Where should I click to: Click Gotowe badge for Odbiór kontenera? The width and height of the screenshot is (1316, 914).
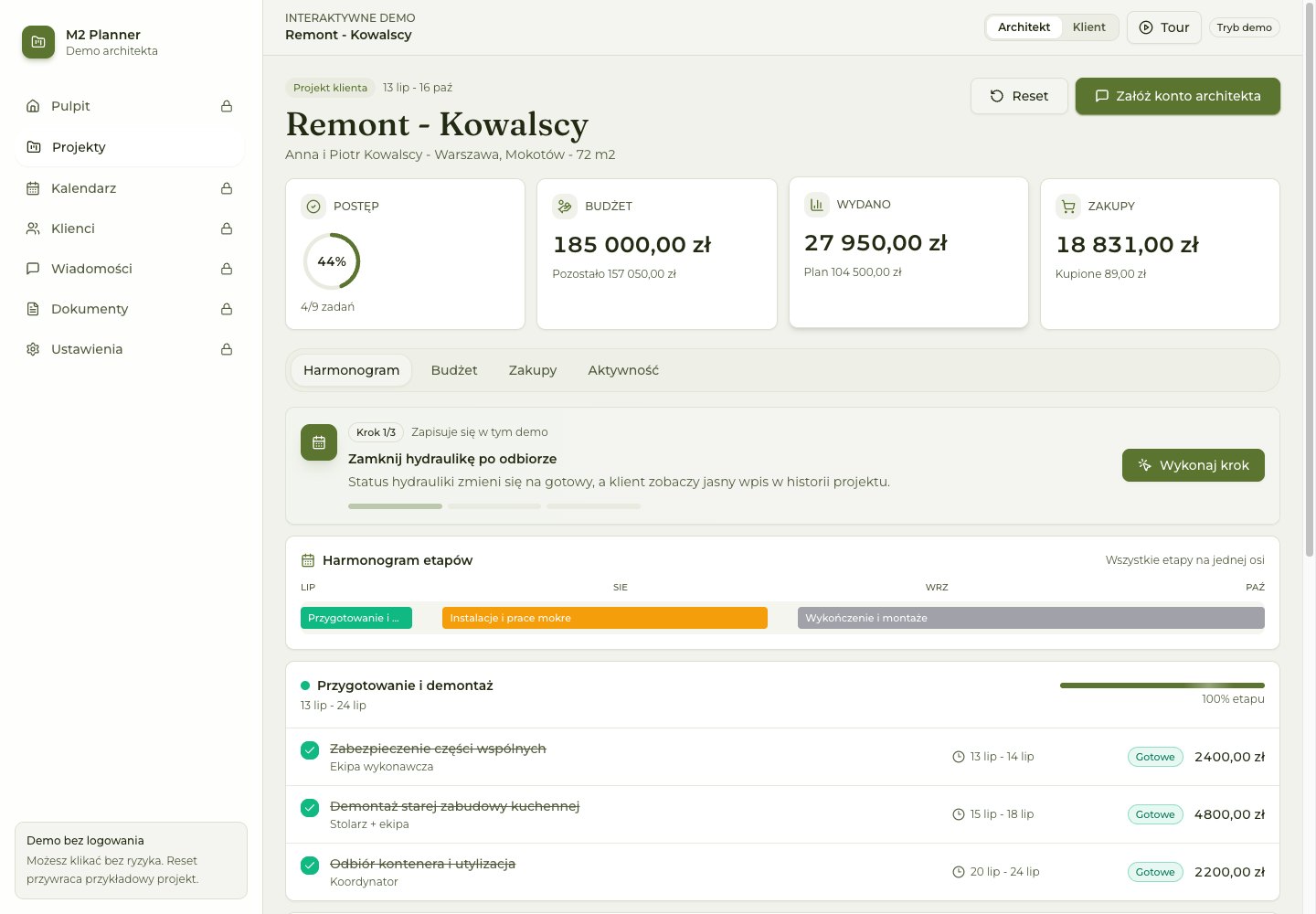(1155, 872)
